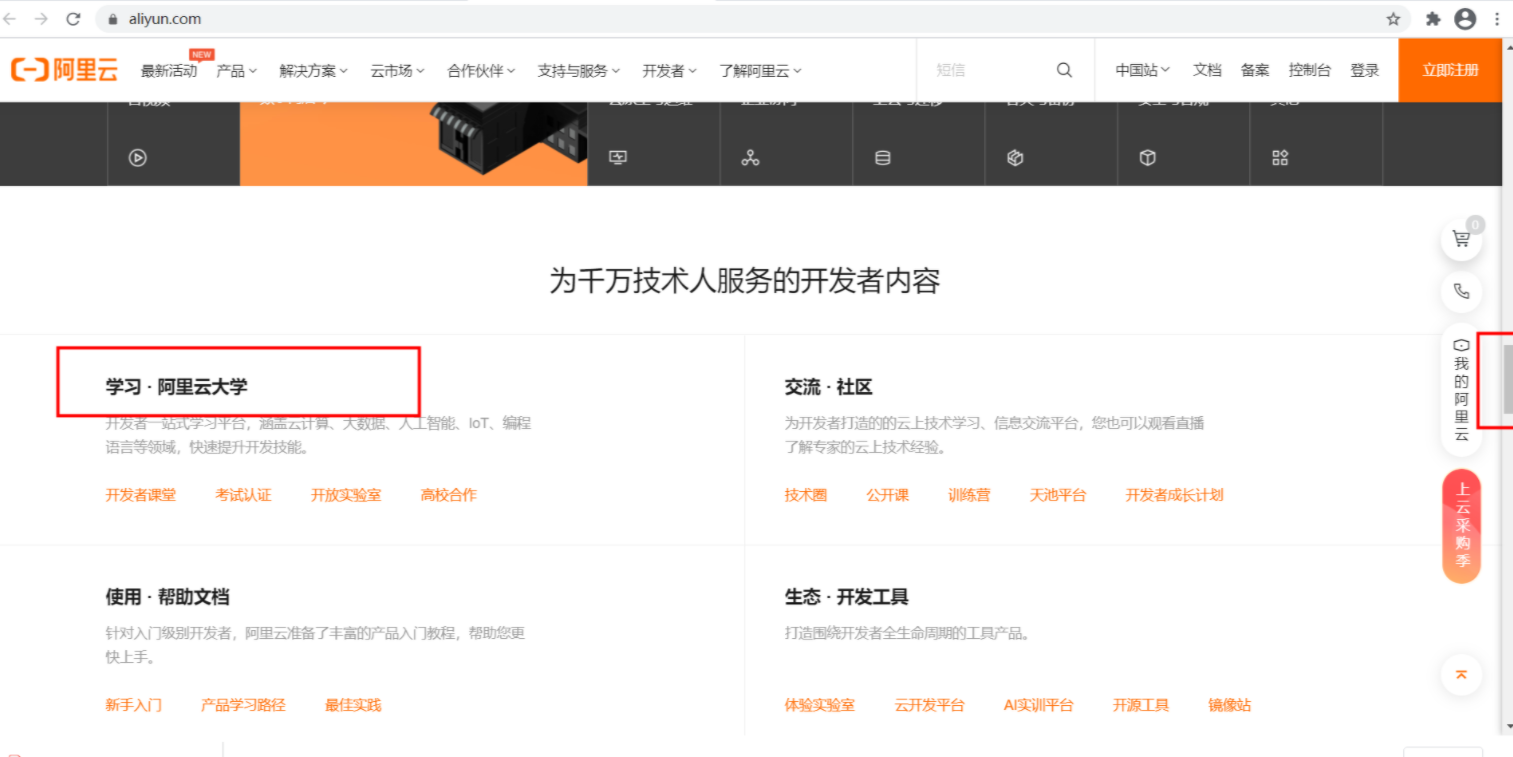This screenshot has width=1513, height=757.
Task: Open the 开发者成长计划 link
Action: point(1174,495)
